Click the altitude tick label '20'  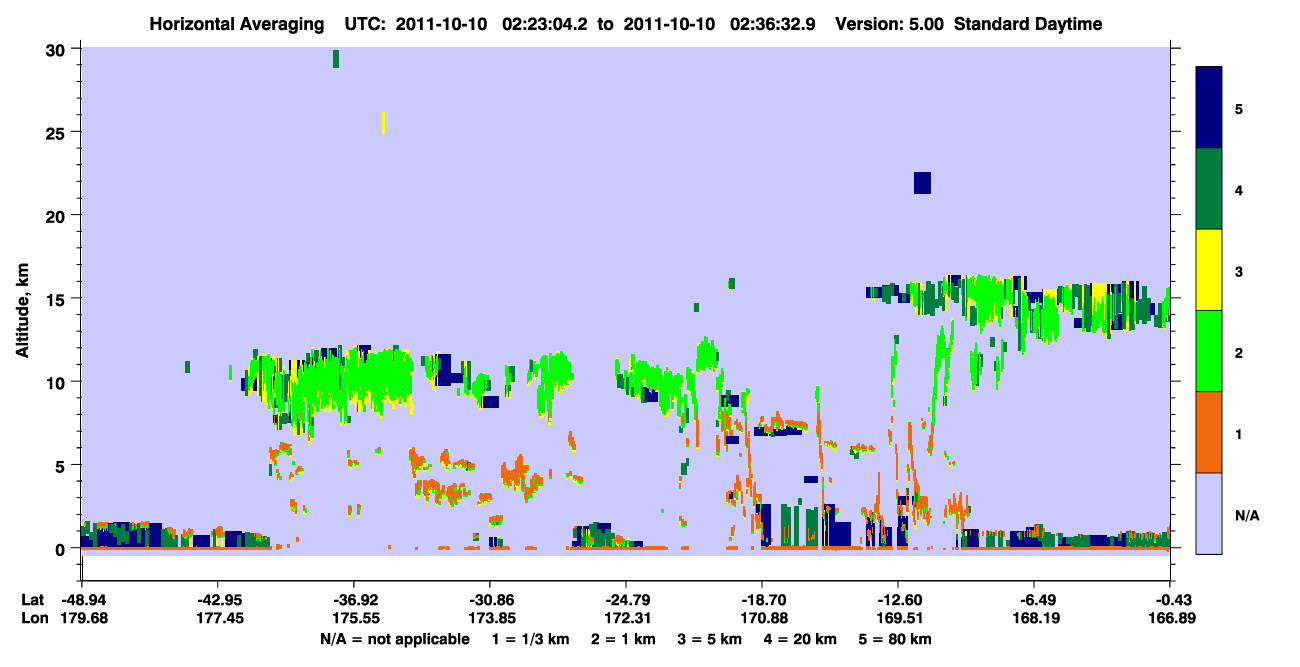(x=58, y=215)
